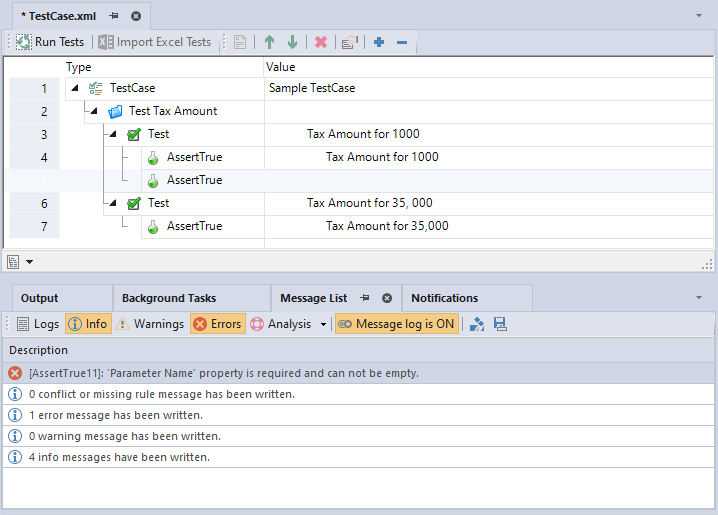Click the Value column header

489,67
